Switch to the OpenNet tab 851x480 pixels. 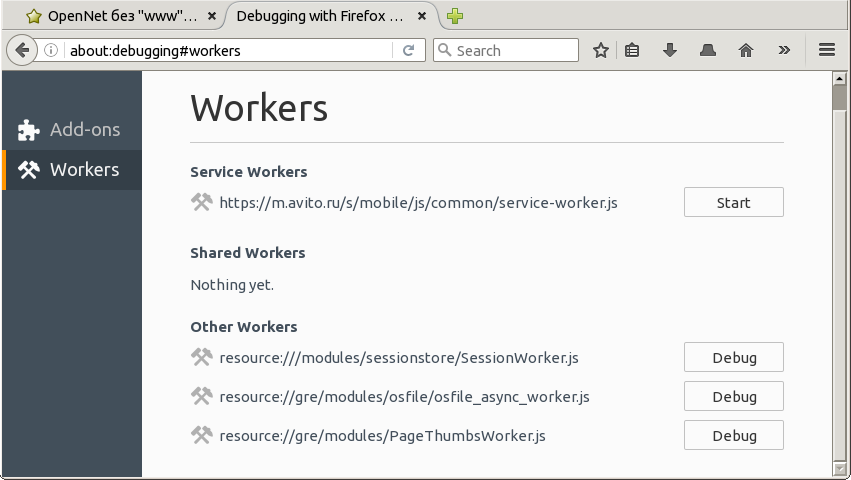[112, 16]
